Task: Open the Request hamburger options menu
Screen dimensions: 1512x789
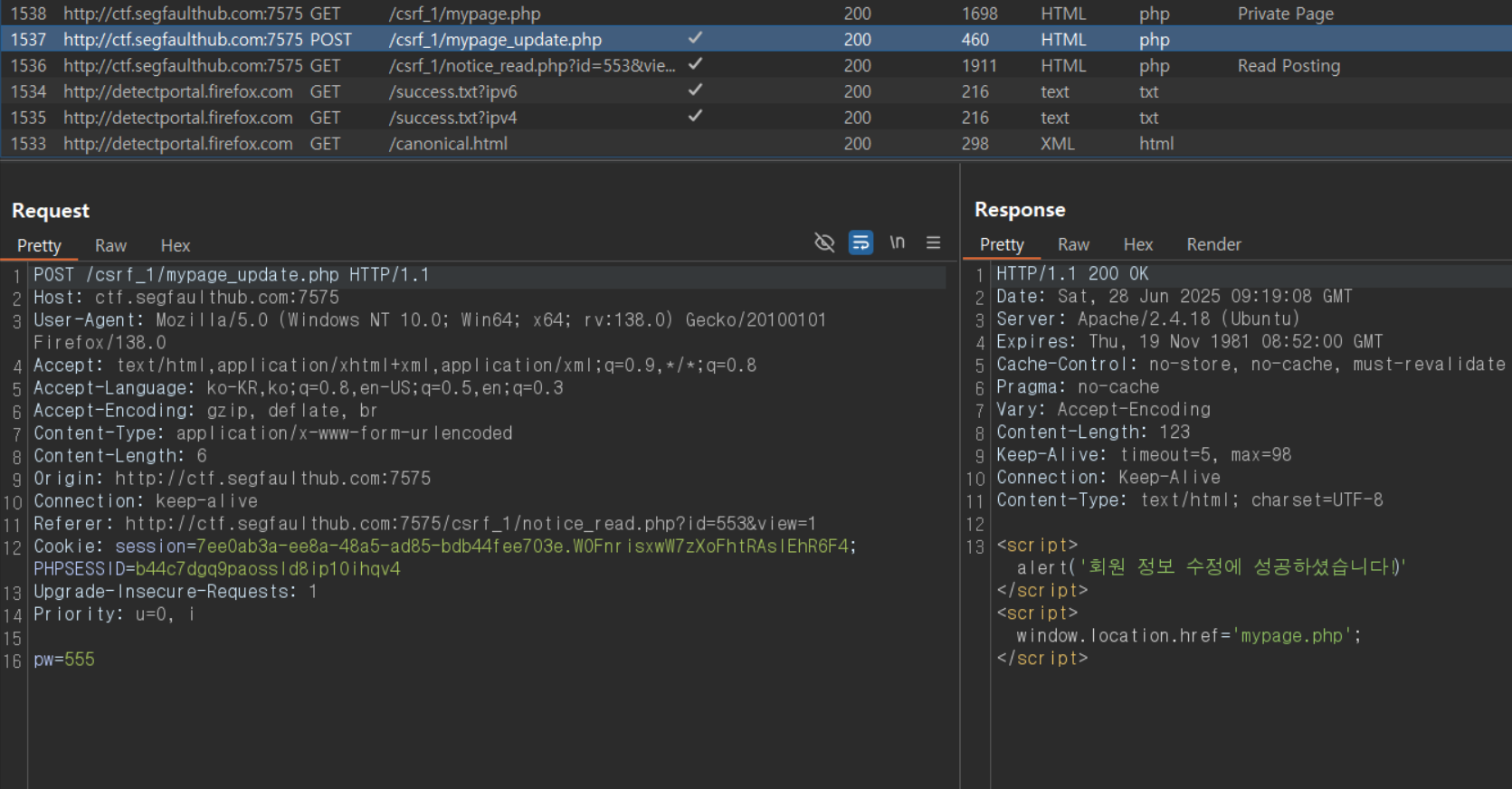Action: pos(933,242)
